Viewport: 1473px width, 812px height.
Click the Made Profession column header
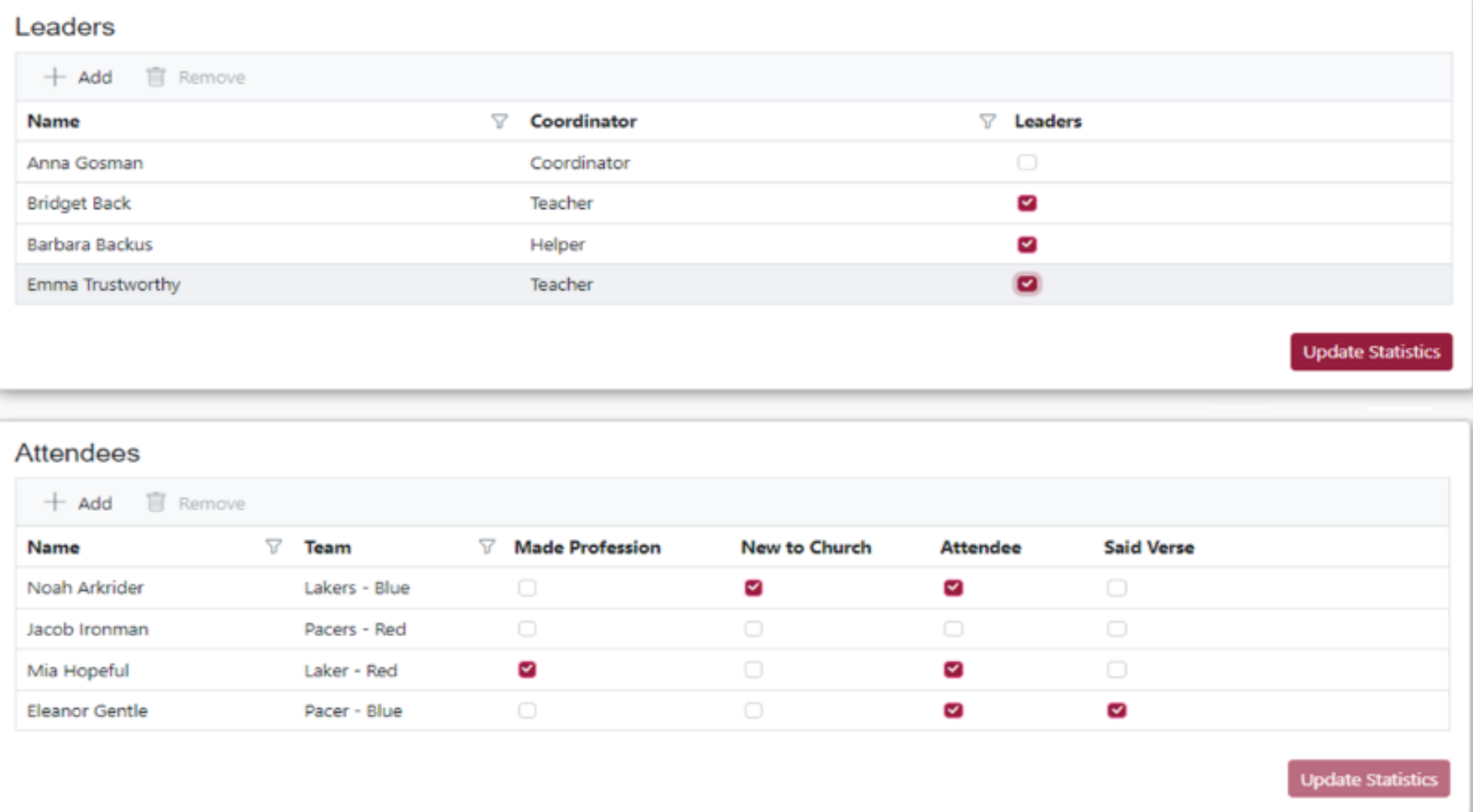pyautogui.click(x=587, y=548)
